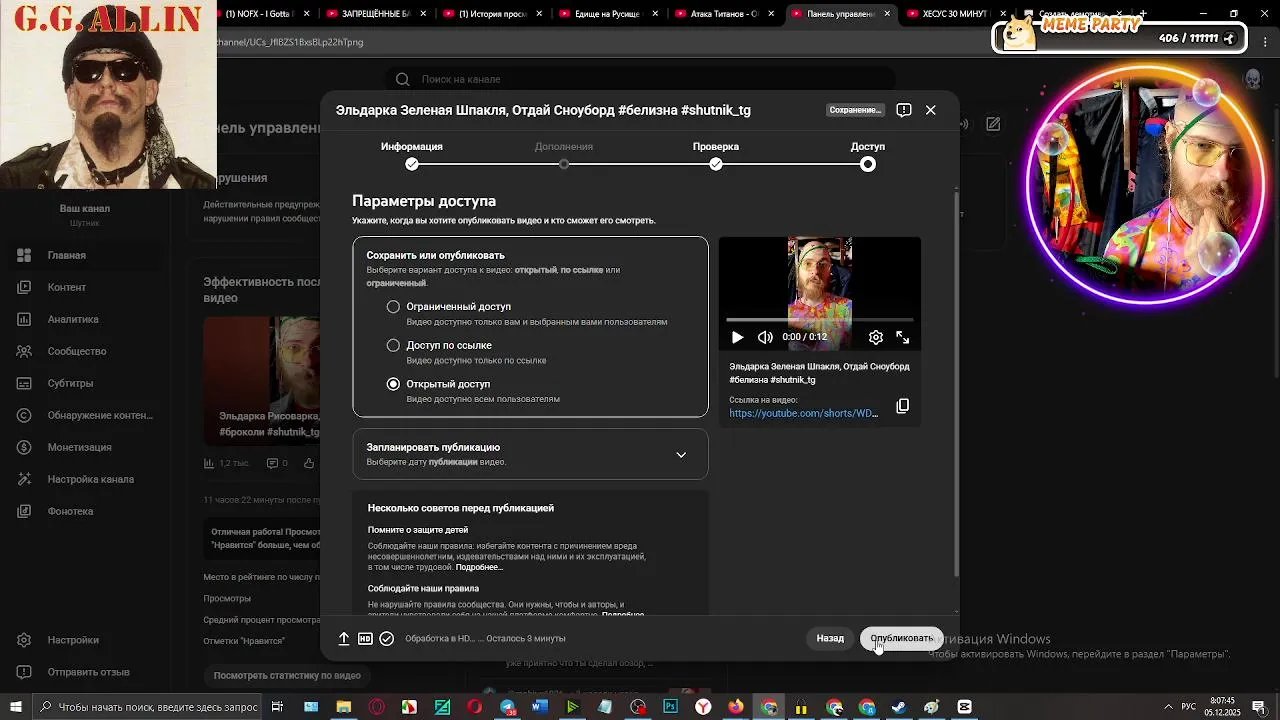Open Yandex Browser from the taskbar
1280x720 pixels.
coord(704,707)
